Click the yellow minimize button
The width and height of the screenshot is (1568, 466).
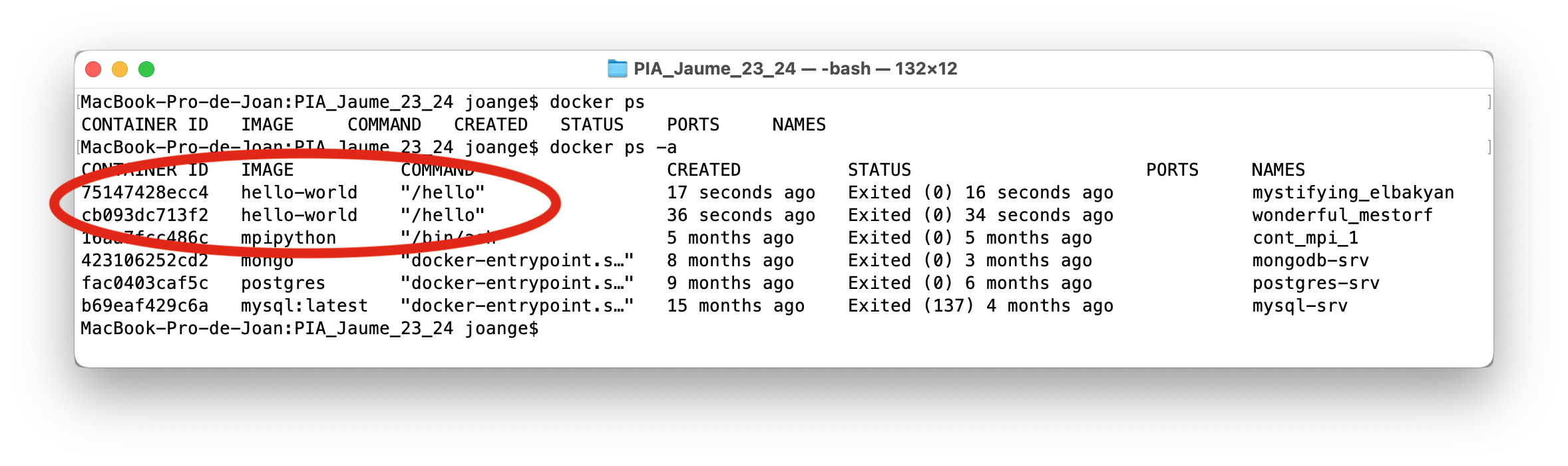(x=120, y=69)
